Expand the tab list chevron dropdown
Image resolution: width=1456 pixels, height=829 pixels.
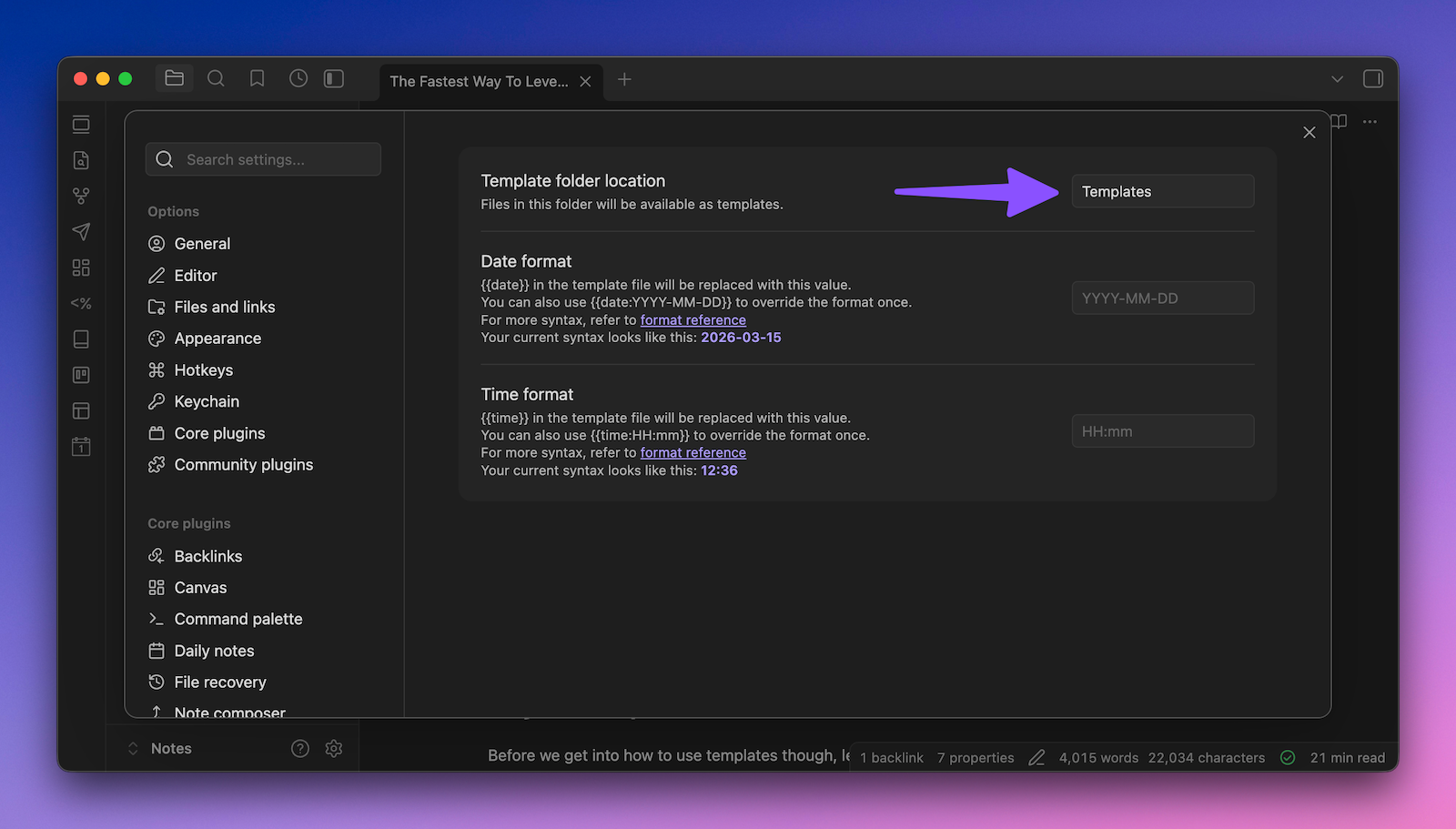coord(1337,79)
